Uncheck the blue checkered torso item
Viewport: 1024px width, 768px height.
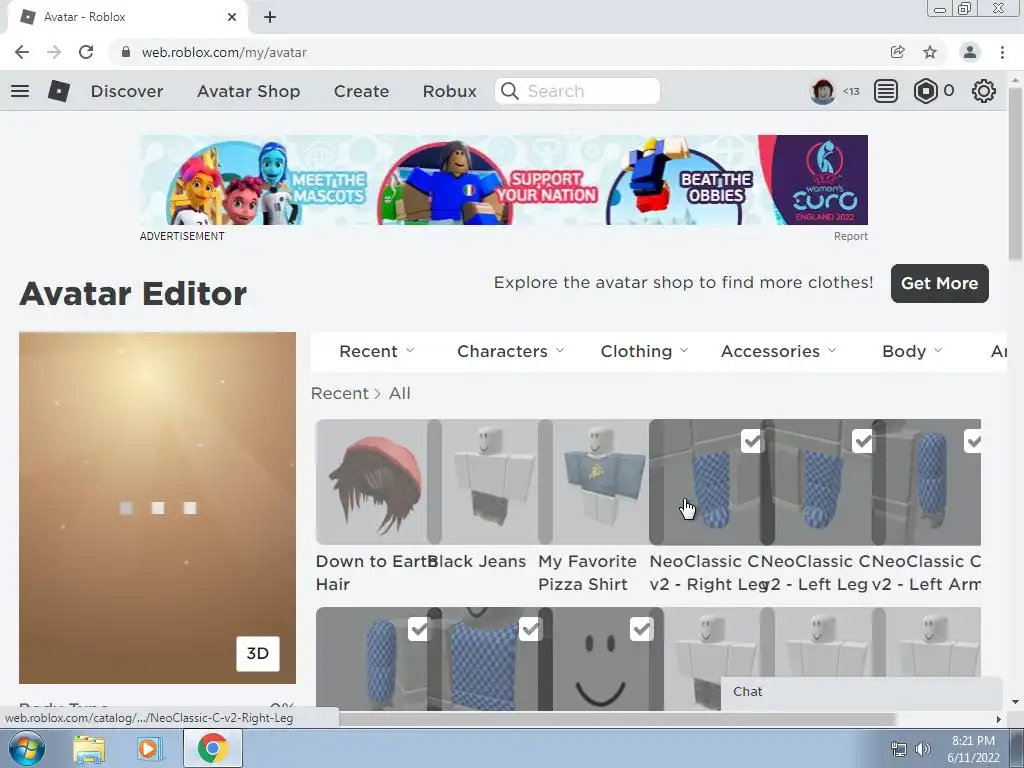point(530,629)
